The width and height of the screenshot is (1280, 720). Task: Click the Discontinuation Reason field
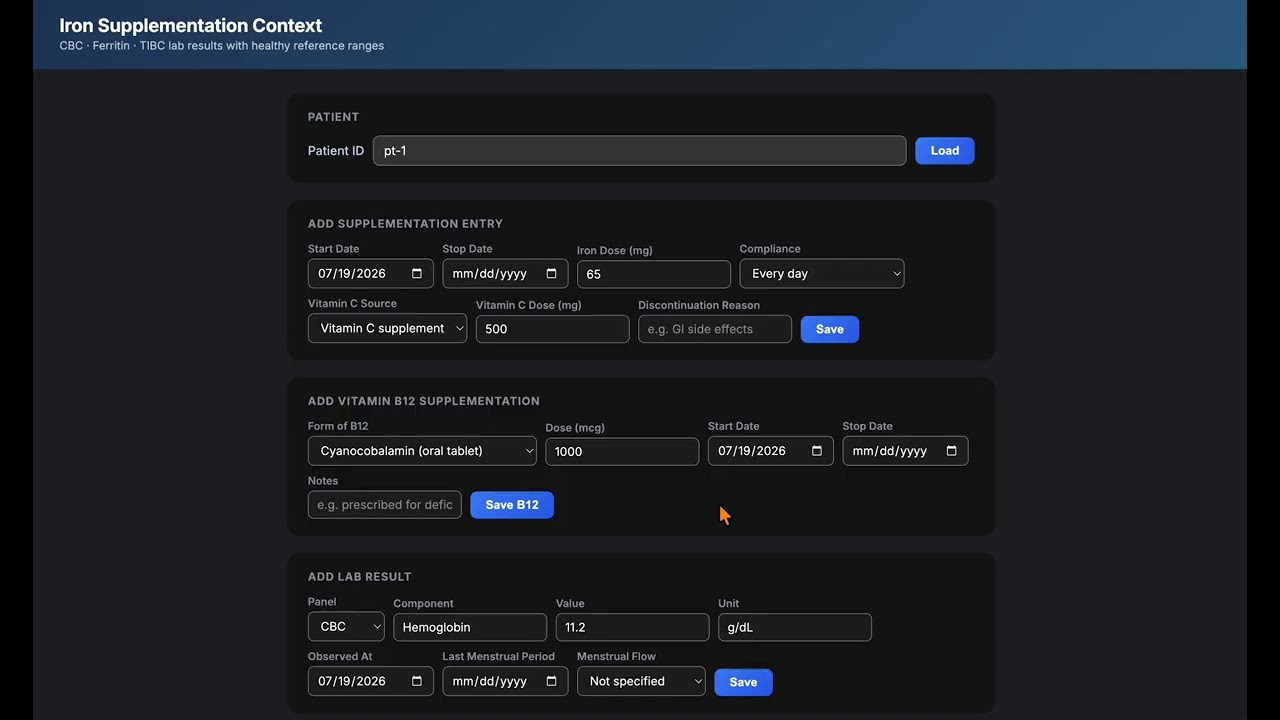(715, 329)
